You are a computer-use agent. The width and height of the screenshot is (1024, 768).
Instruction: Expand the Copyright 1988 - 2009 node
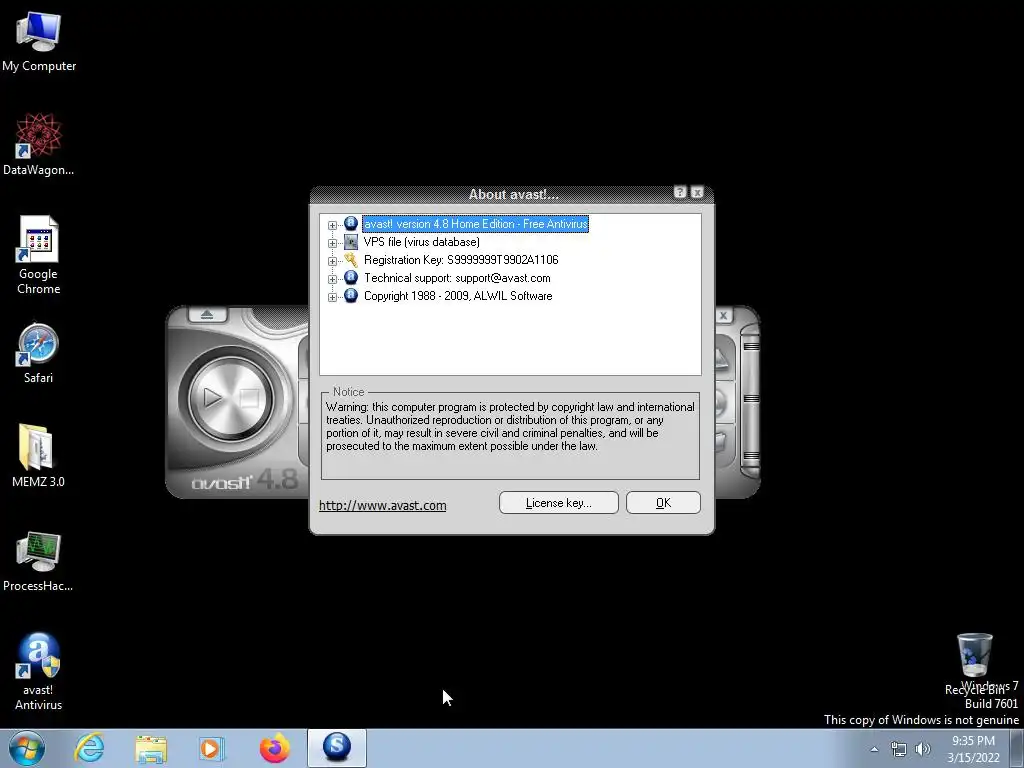332,297
